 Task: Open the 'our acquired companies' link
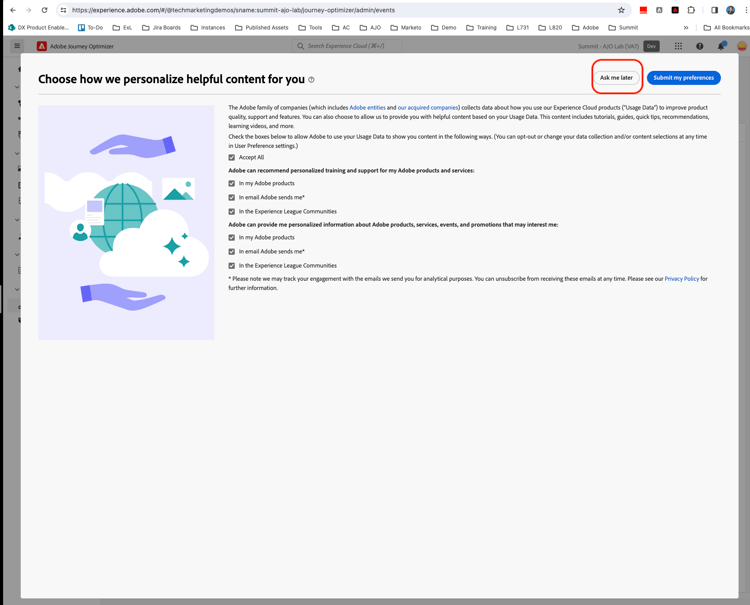point(428,108)
